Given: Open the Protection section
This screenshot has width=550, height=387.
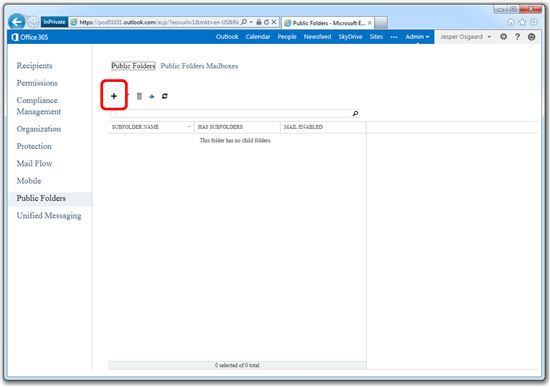Looking at the screenshot, I should pyautogui.click(x=34, y=146).
